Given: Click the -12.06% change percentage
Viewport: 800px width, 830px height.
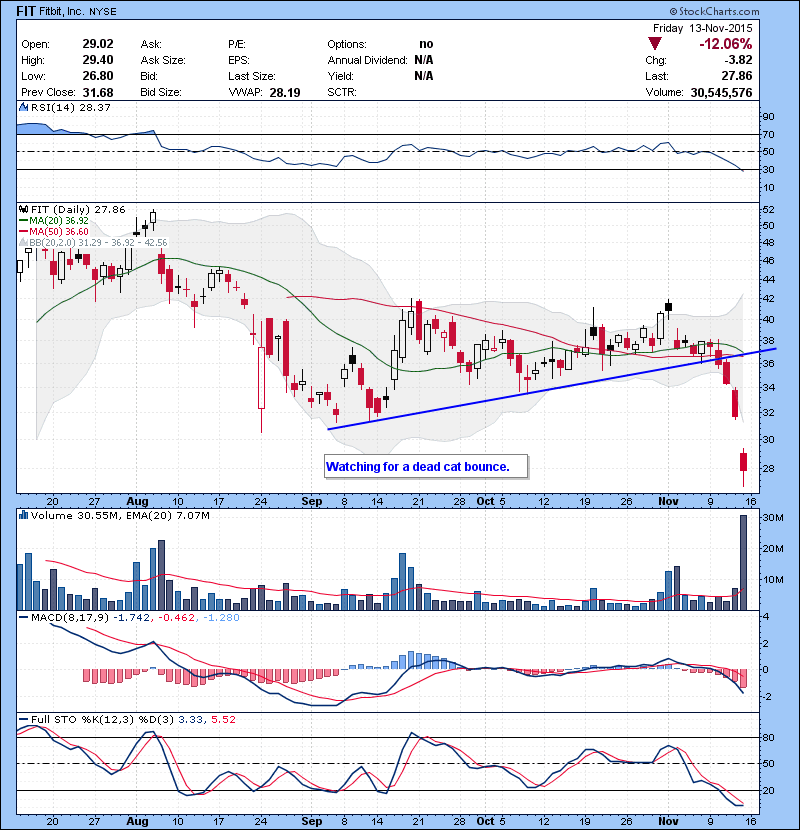Looking at the screenshot, I should [725, 44].
